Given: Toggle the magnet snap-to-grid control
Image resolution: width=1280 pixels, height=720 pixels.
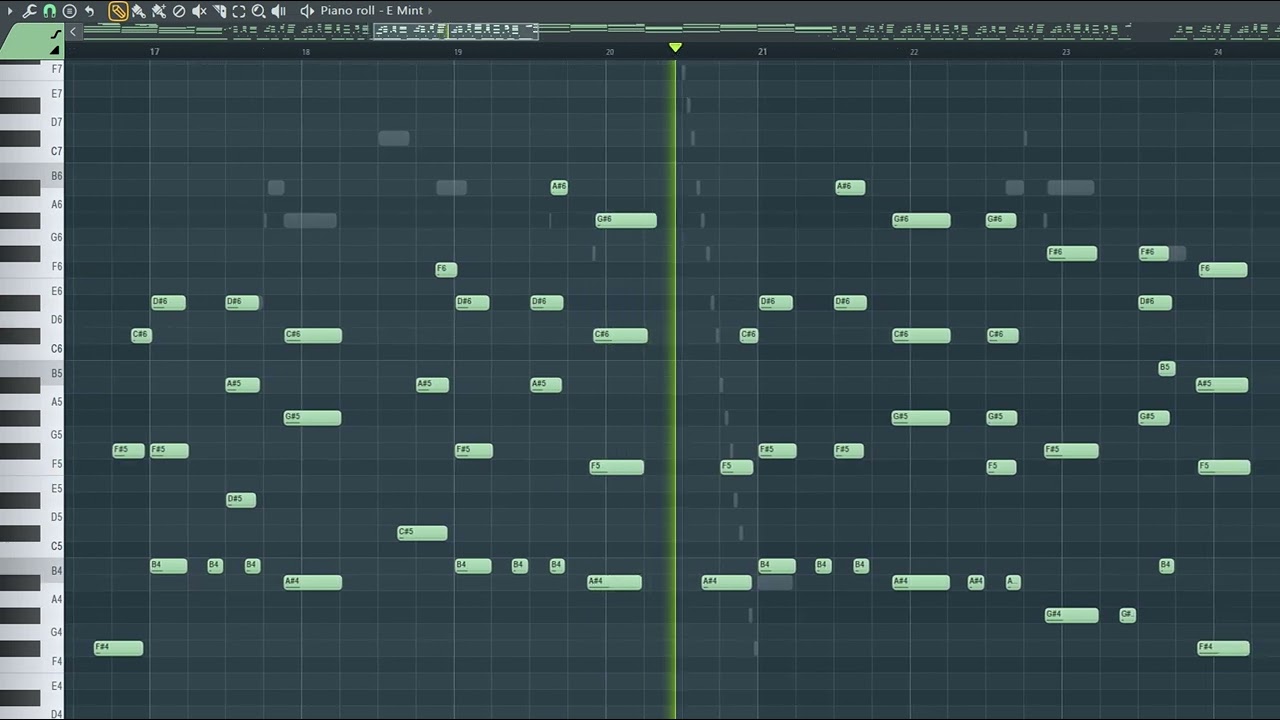Looking at the screenshot, I should pos(49,11).
